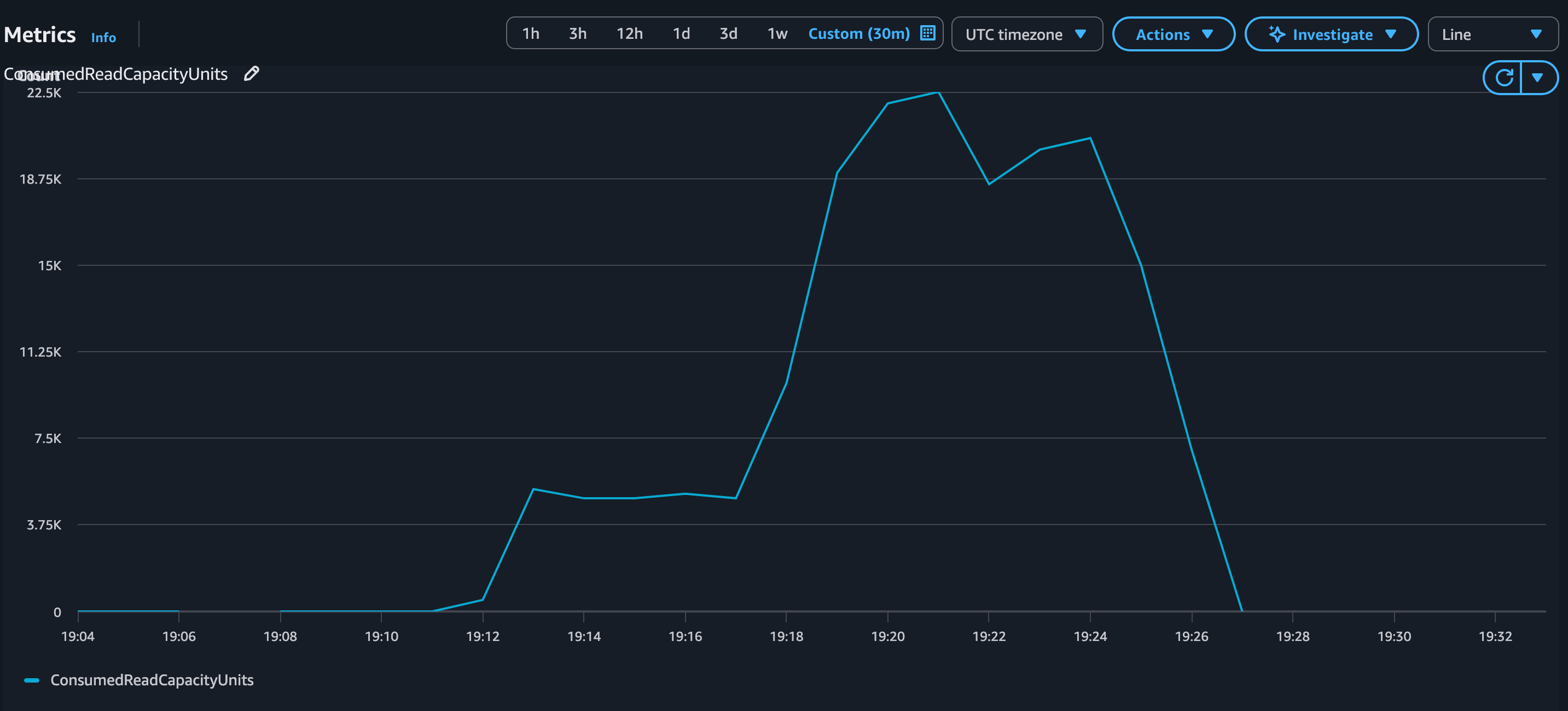Click the 22.5K y-axis label
This screenshot has height=711, width=1568.
pyautogui.click(x=44, y=92)
